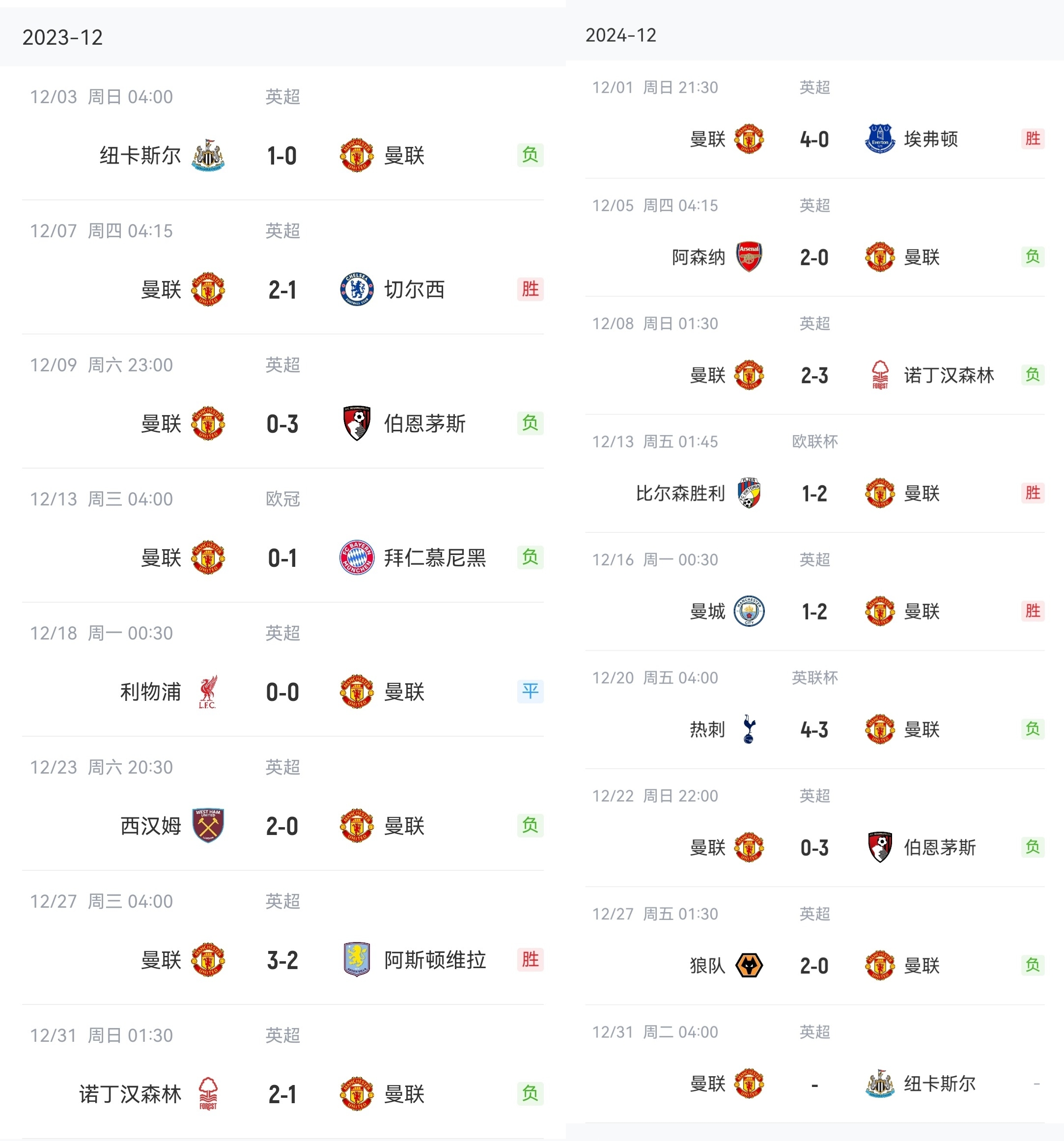Image resolution: width=1064 pixels, height=1141 pixels.
Task: Click the Liverpool club crest
Action: coord(208,692)
